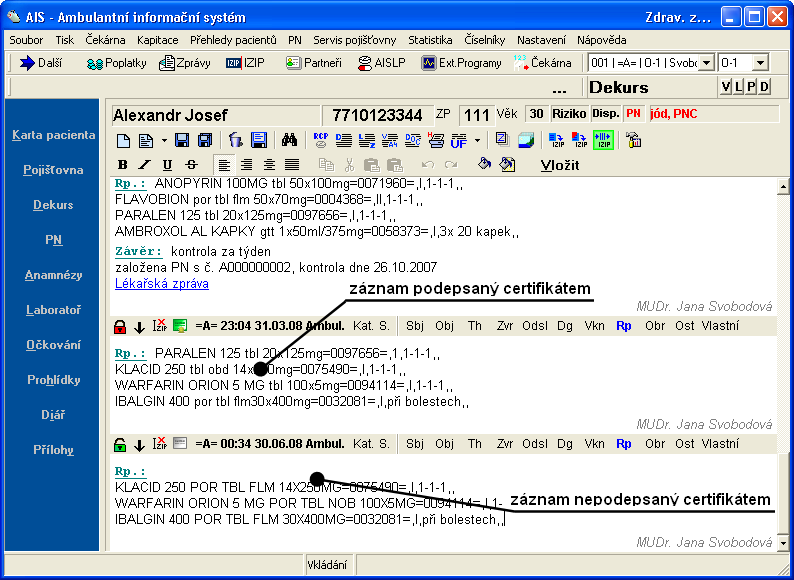Open Anamnézy in the left sidebar

coord(53,275)
